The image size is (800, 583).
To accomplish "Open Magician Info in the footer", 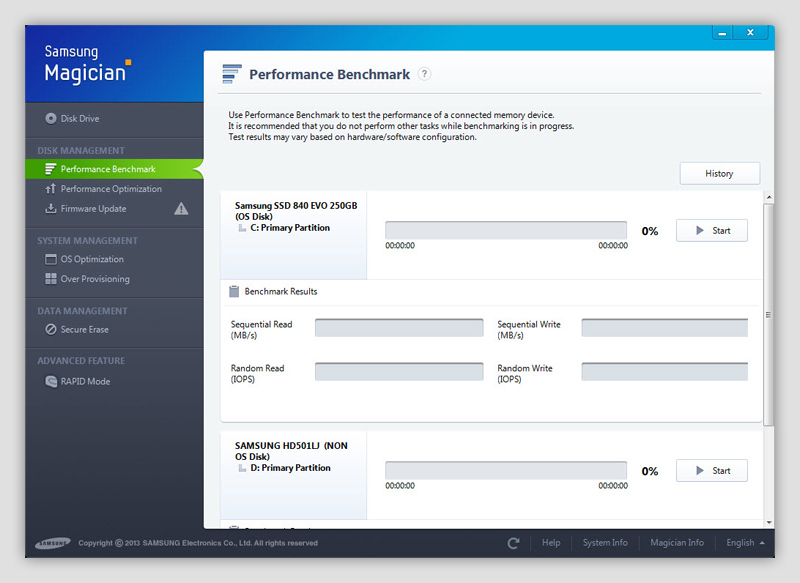I will (677, 543).
